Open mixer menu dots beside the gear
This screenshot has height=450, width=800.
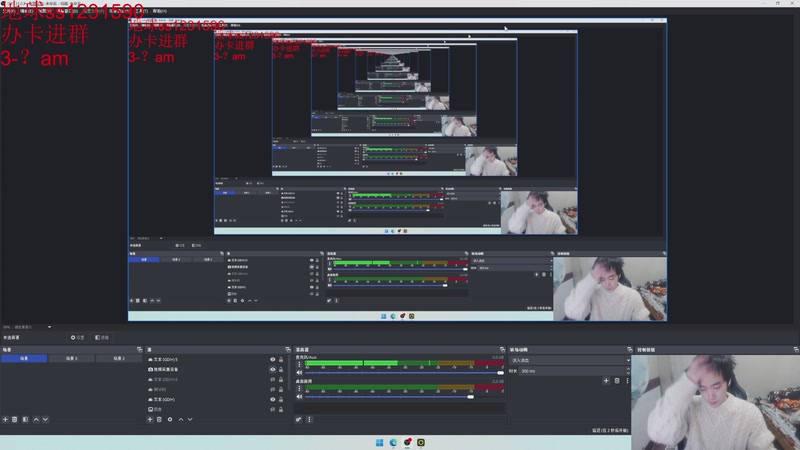tap(309, 419)
